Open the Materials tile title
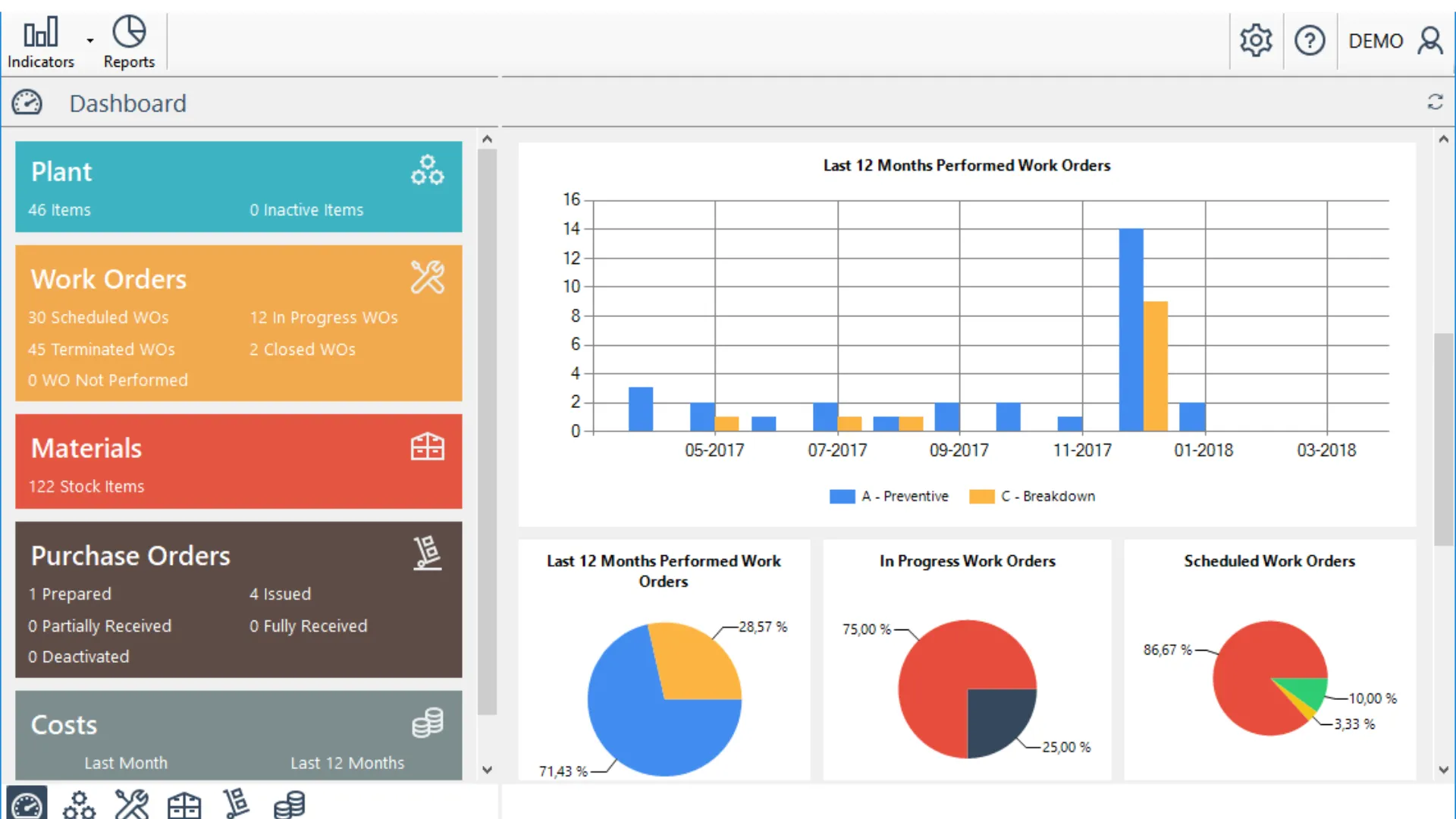The image size is (1456, 819). [86, 448]
